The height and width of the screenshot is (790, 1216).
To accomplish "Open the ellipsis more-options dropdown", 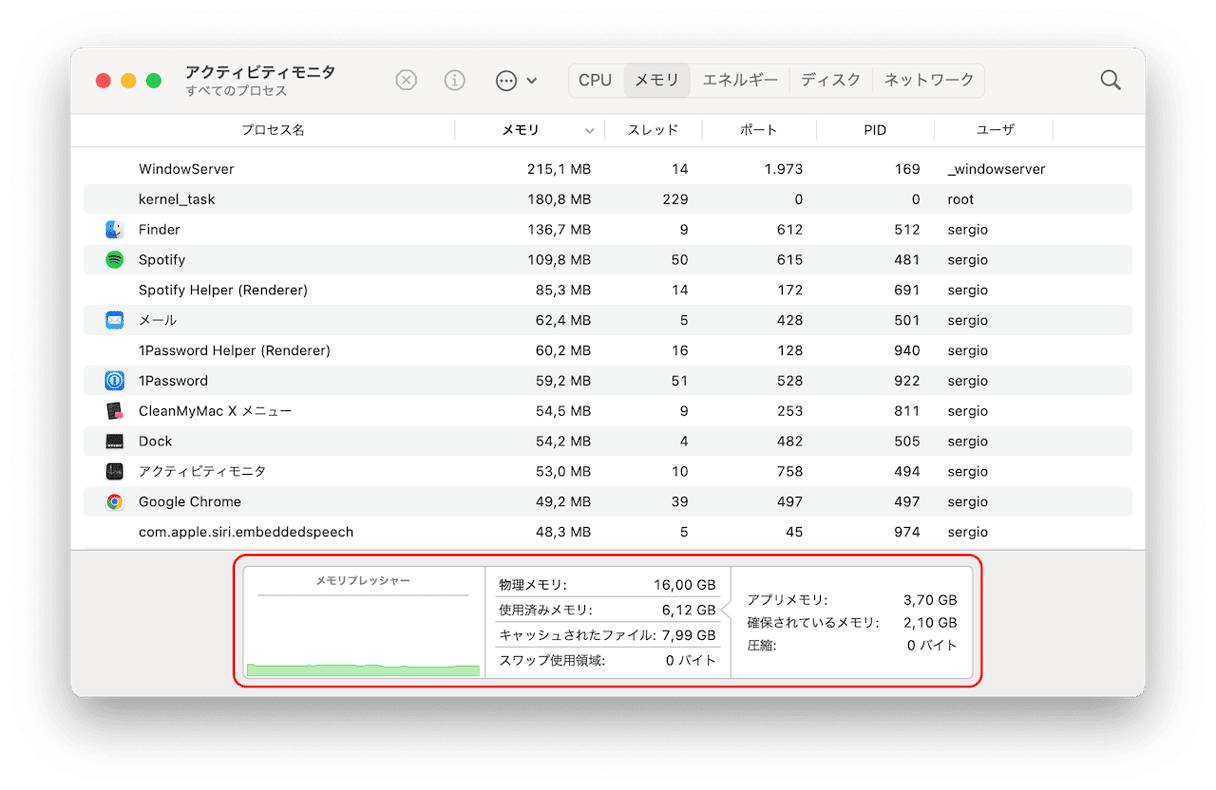I will pos(516,80).
